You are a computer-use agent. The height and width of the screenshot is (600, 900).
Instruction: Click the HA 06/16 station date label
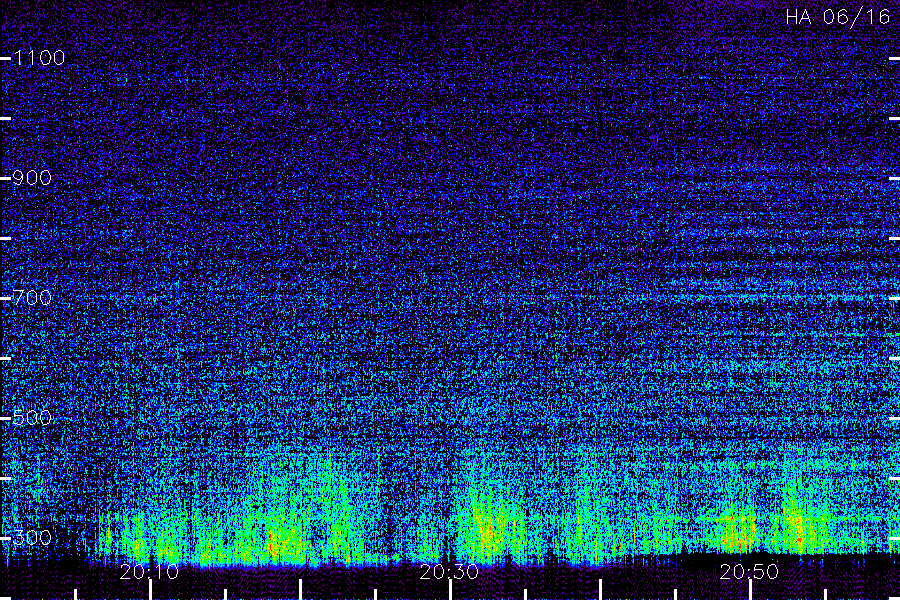(x=837, y=17)
